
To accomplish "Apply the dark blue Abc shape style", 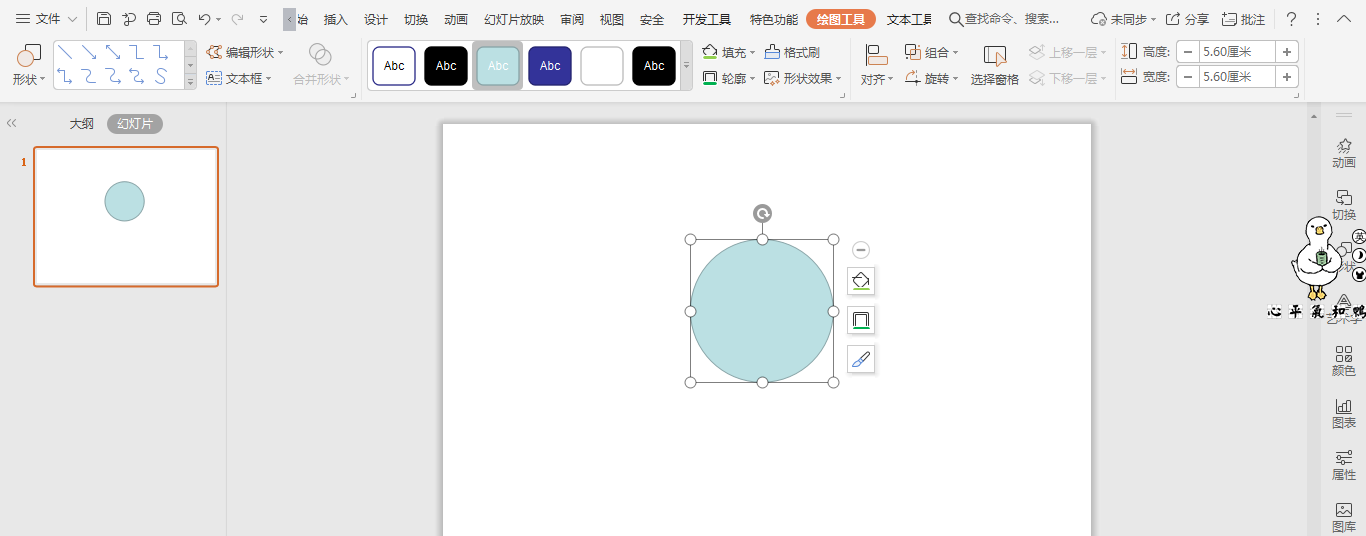I will [x=550, y=66].
